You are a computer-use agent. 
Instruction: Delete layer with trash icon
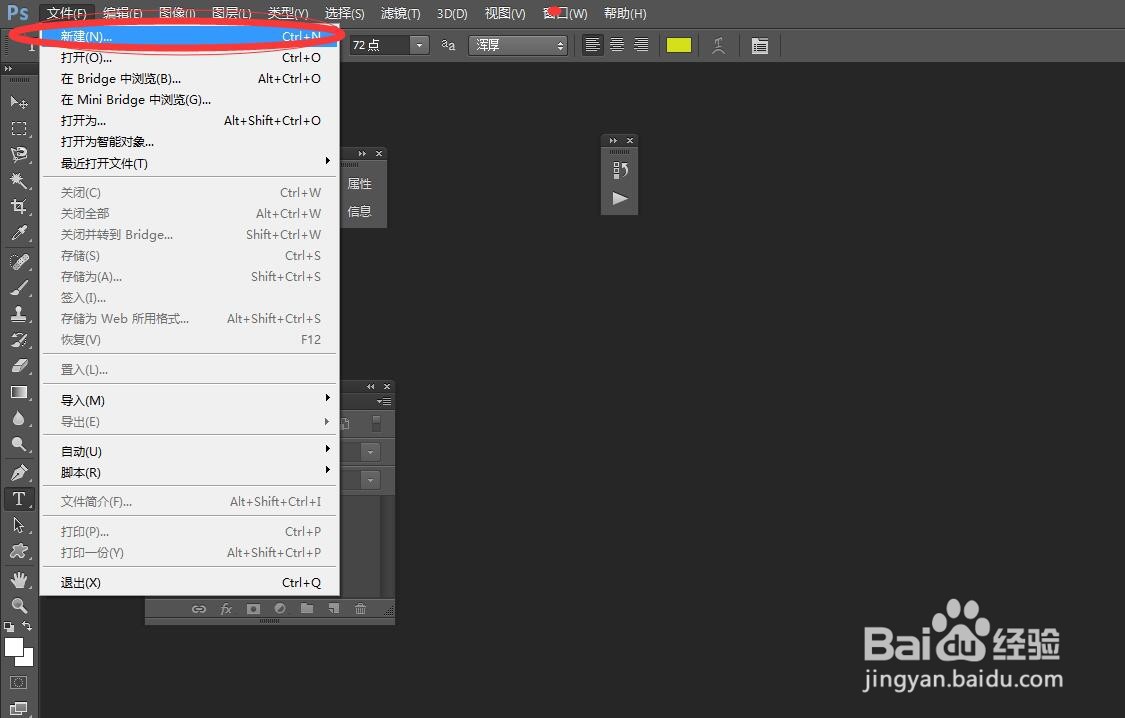pos(360,609)
